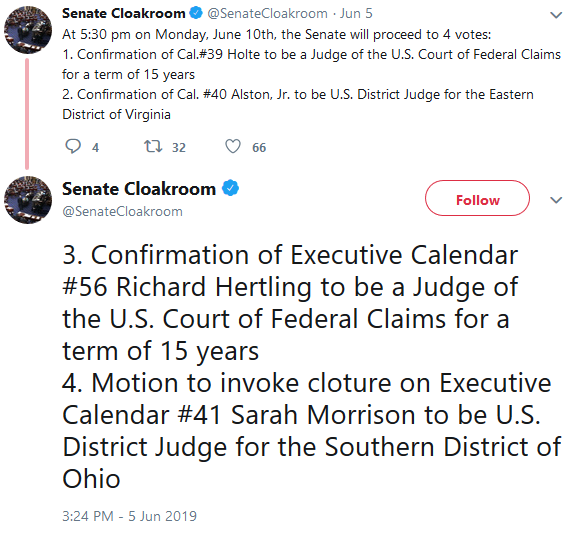577x533 pixels.
Task: Click verified badge beside main tweet name
Action: tap(230, 188)
